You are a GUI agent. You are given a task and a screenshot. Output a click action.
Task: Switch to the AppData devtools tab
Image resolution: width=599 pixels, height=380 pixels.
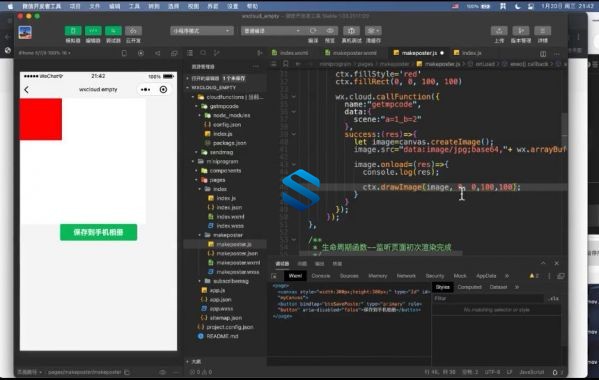(486, 276)
